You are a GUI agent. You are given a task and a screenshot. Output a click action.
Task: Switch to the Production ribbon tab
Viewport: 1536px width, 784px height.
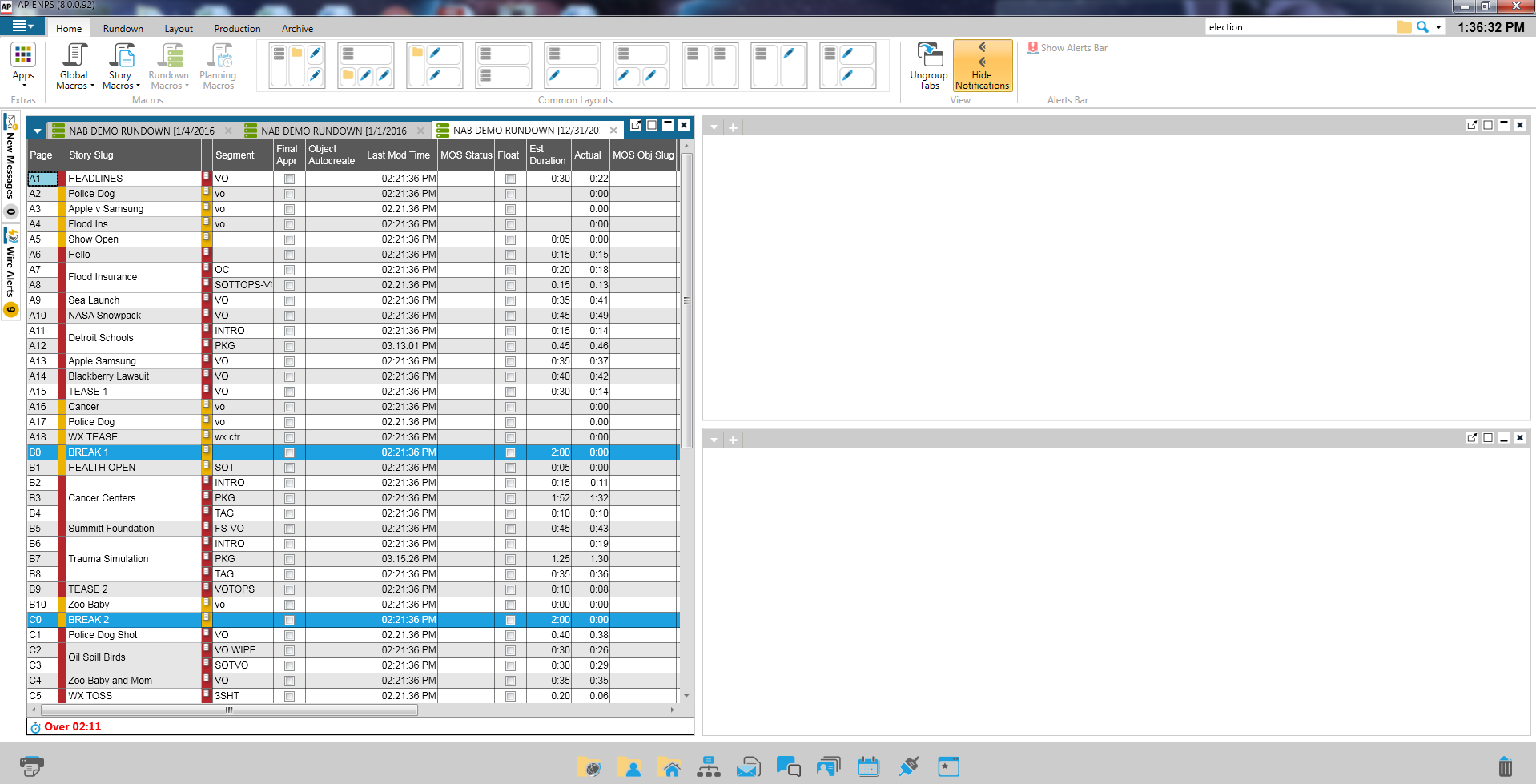pos(237,28)
